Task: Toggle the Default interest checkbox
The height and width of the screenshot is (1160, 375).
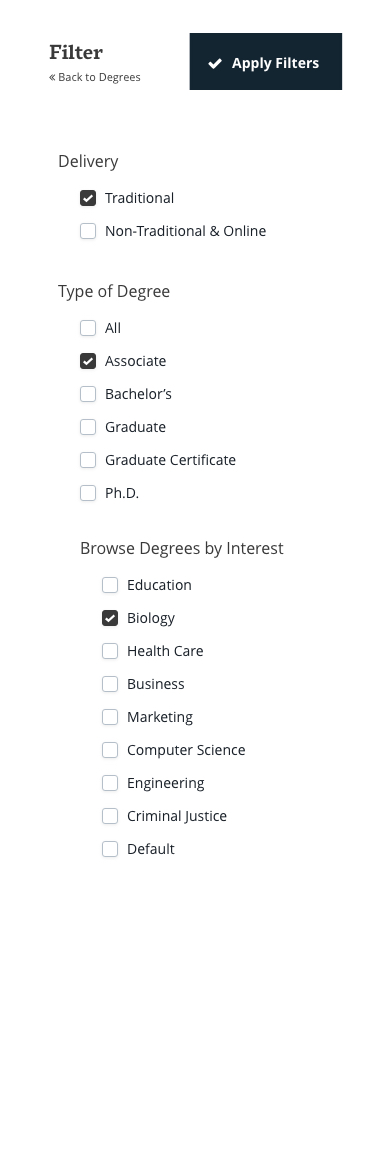Action: [110, 849]
